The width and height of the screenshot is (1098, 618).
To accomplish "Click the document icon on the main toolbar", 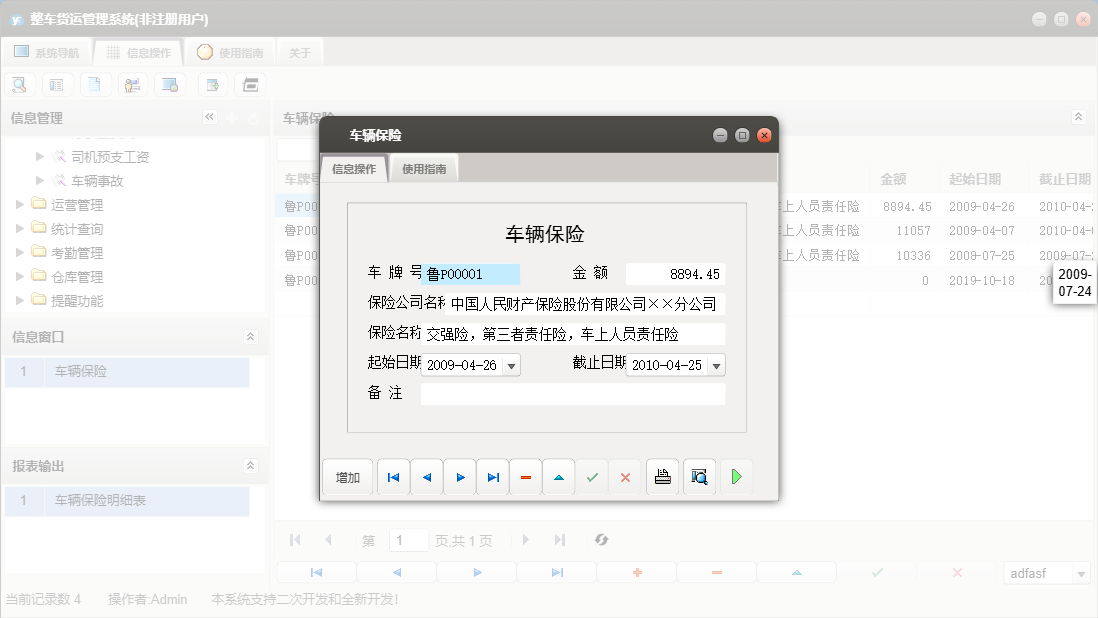I will coord(95,84).
